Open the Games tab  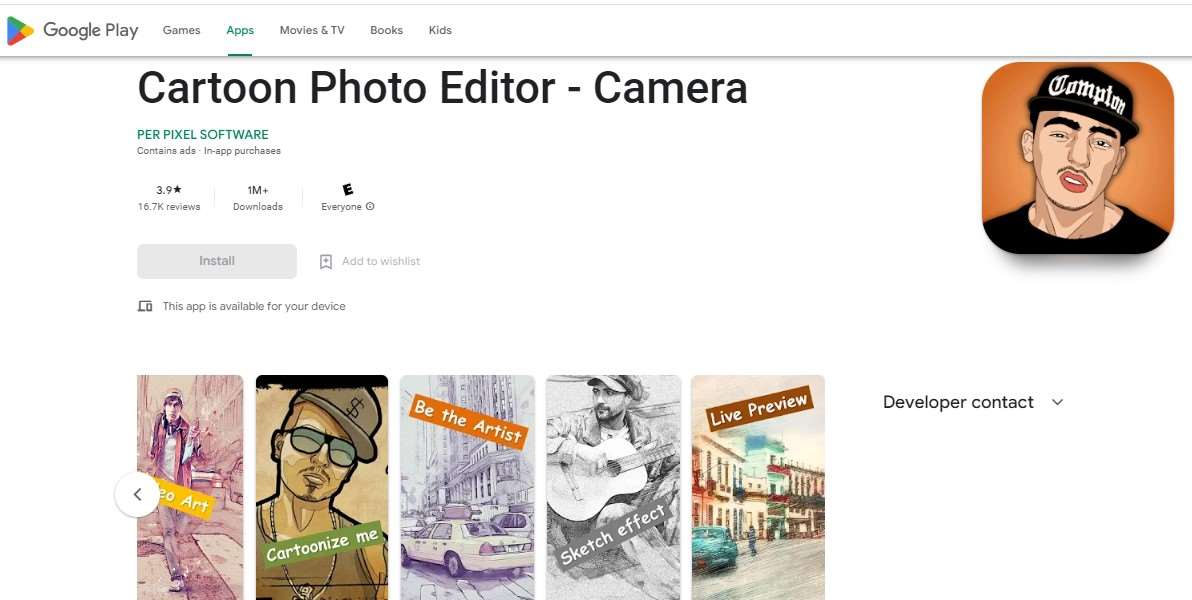coord(182,30)
